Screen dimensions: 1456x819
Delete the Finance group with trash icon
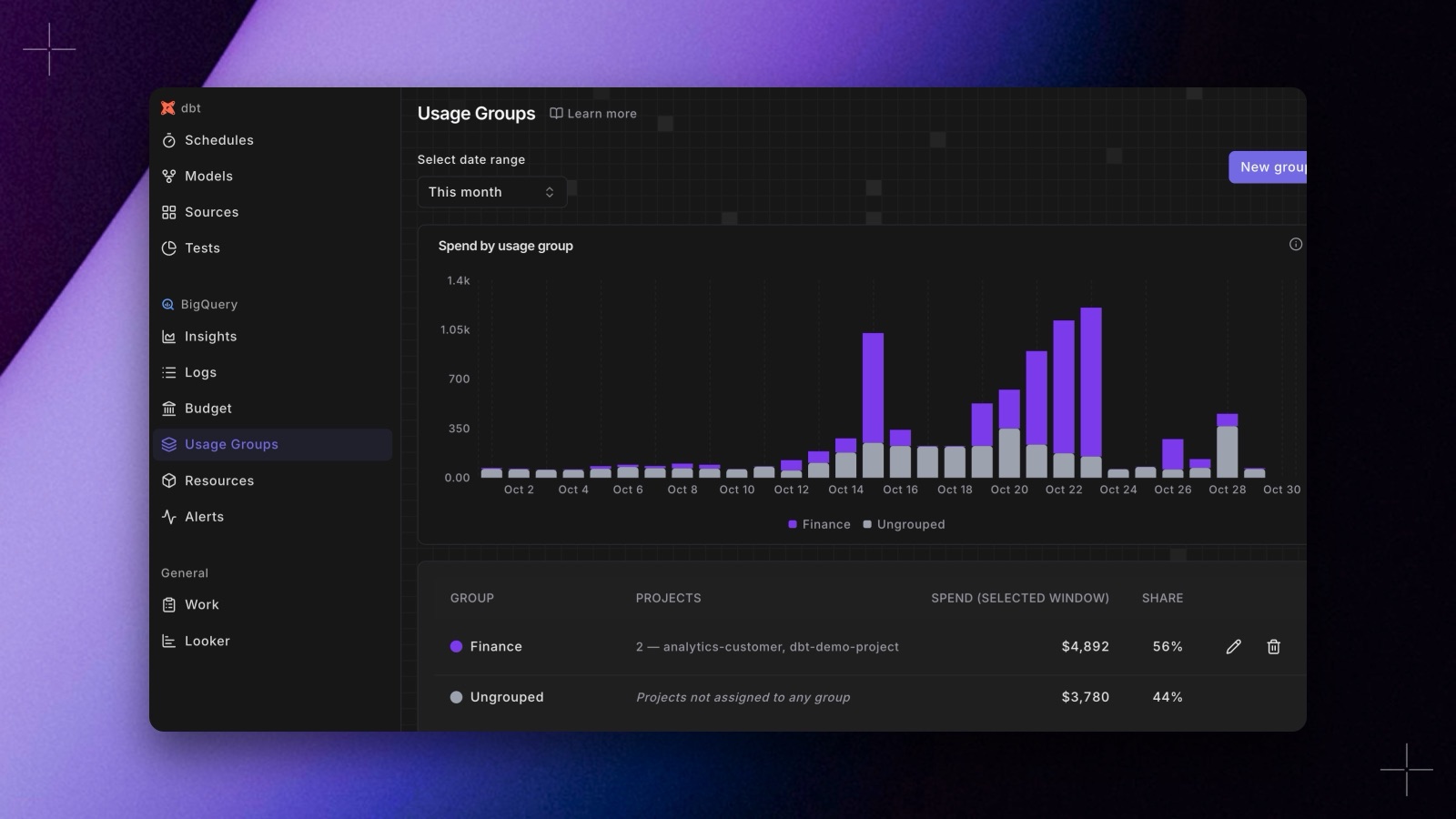(x=1273, y=647)
